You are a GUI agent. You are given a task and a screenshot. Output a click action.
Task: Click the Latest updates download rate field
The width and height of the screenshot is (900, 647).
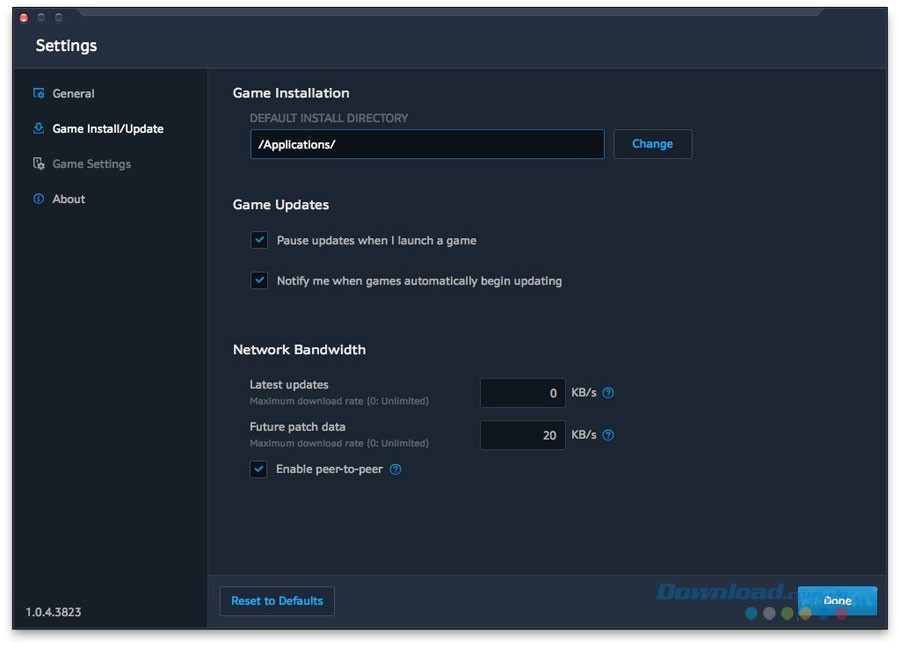pyautogui.click(x=522, y=393)
